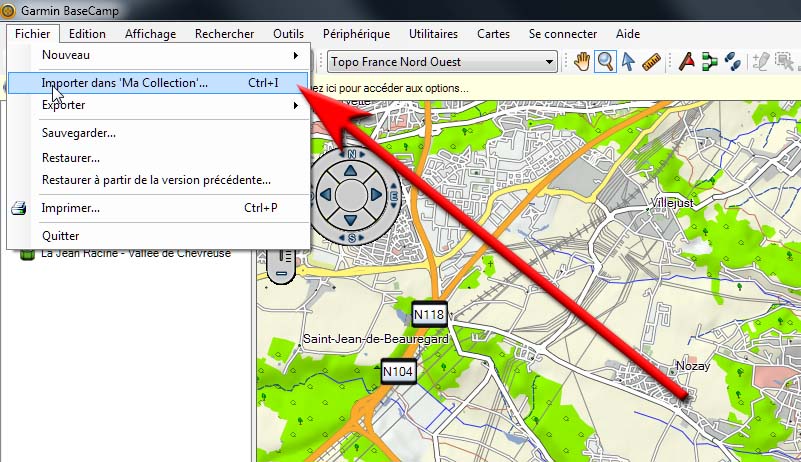The width and height of the screenshot is (801, 462).
Task: Click the S marker on compass ring
Action: point(351,238)
